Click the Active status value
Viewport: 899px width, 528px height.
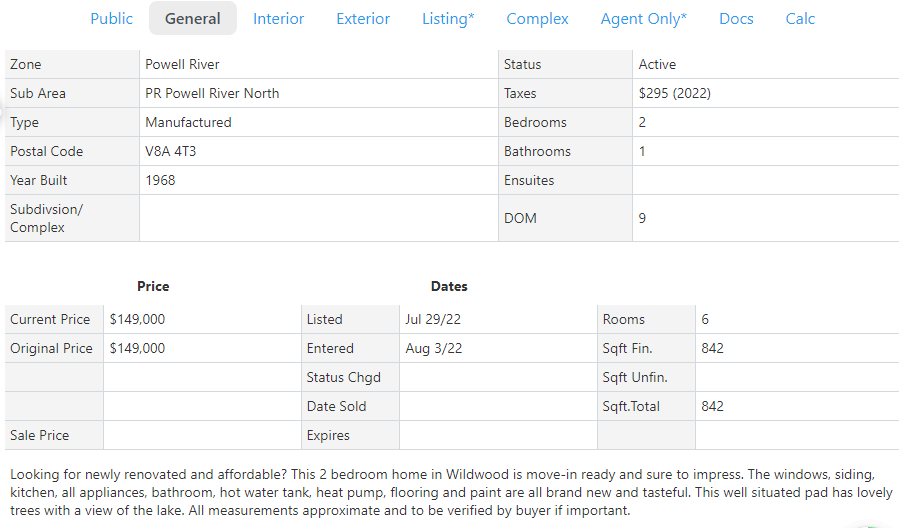coord(657,64)
